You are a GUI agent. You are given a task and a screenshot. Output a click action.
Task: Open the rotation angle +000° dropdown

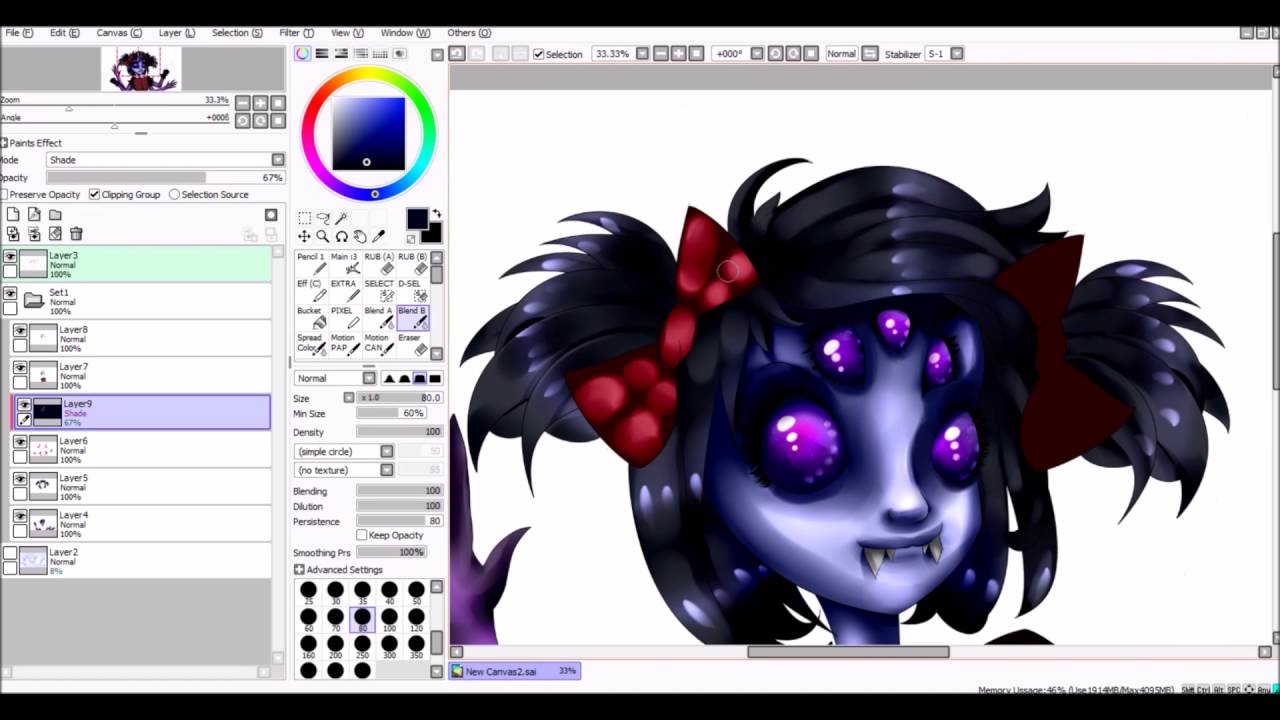coord(757,54)
